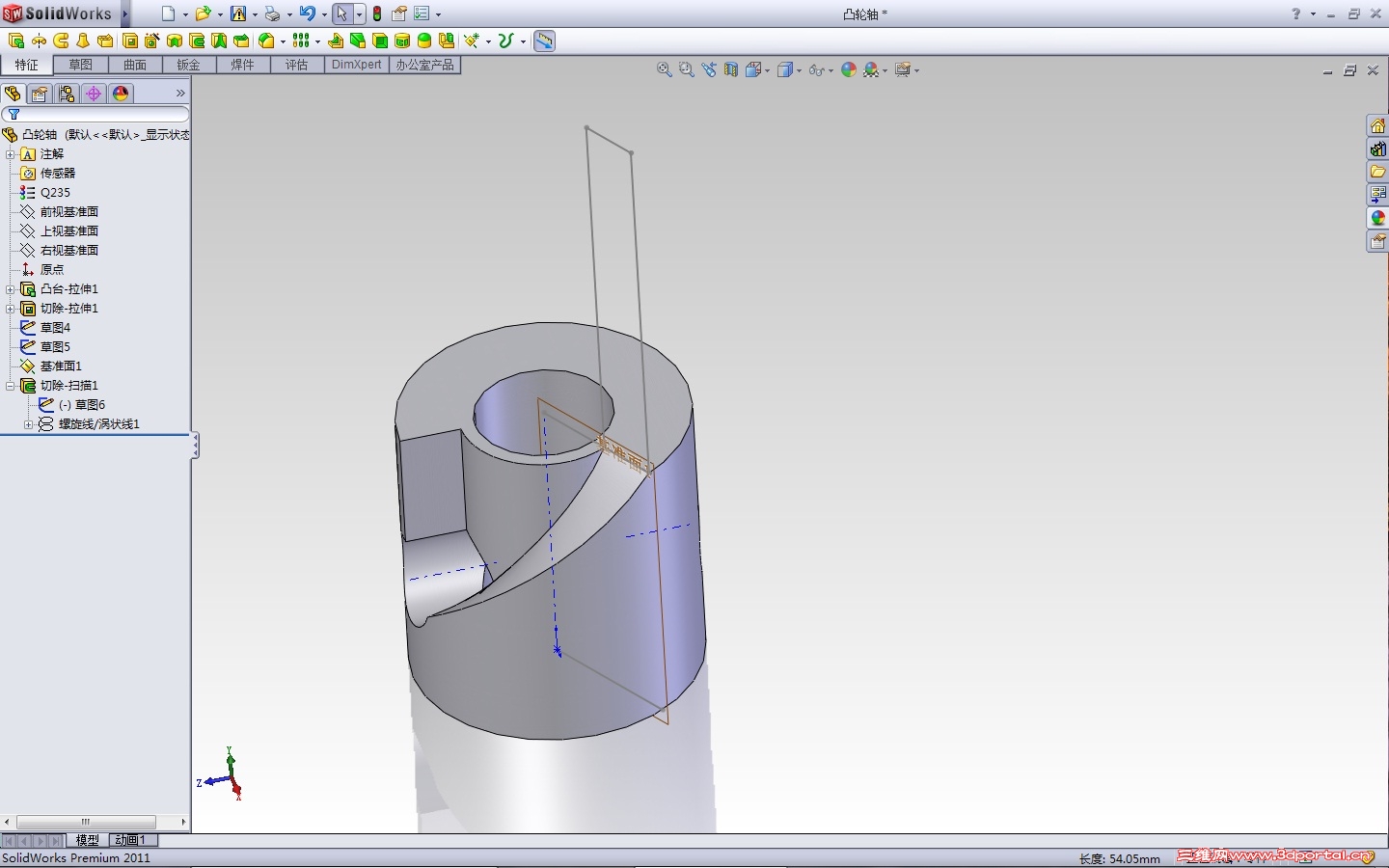Click Zoom to Area magnifier icon
The height and width of the screenshot is (868, 1389).
coord(686,69)
